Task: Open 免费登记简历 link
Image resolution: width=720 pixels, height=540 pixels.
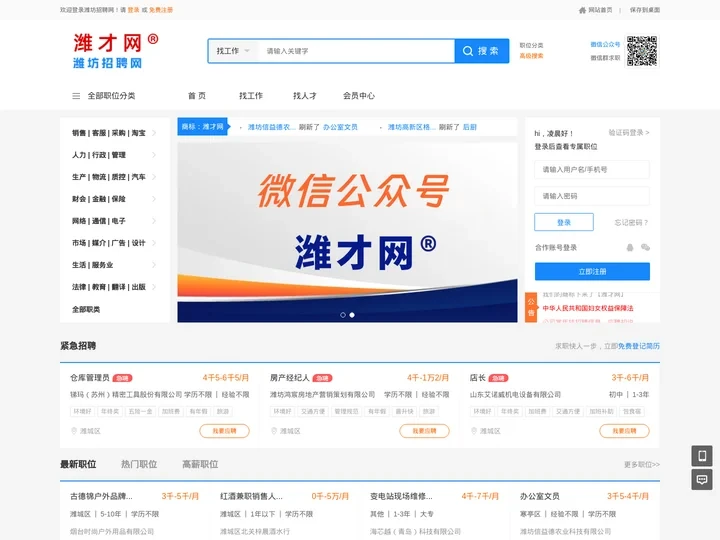Action: (639, 346)
